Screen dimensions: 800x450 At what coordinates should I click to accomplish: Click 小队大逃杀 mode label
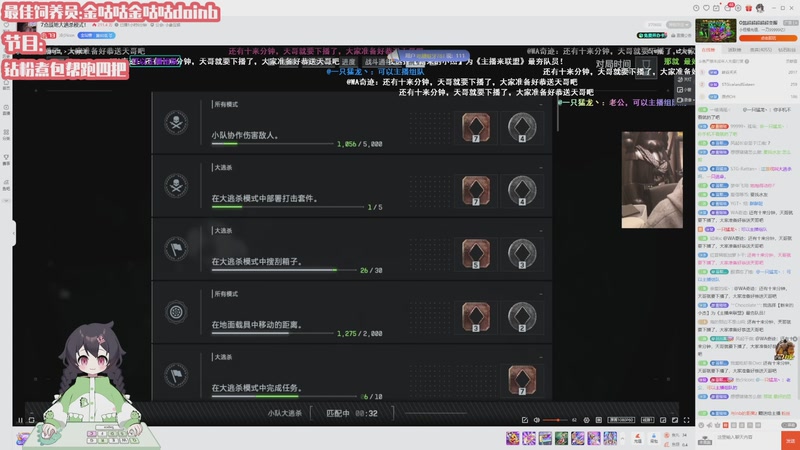coord(285,413)
